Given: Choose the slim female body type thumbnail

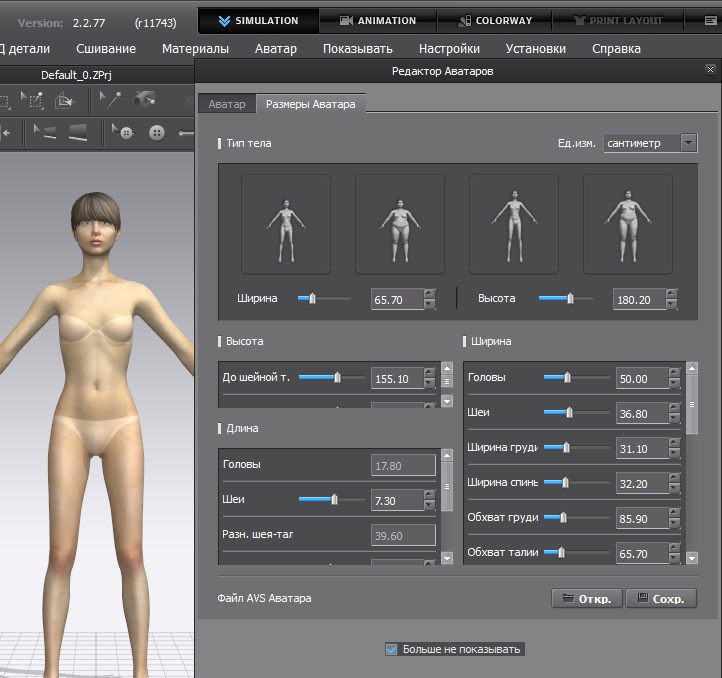Looking at the screenshot, I should (x=286, y=223).
